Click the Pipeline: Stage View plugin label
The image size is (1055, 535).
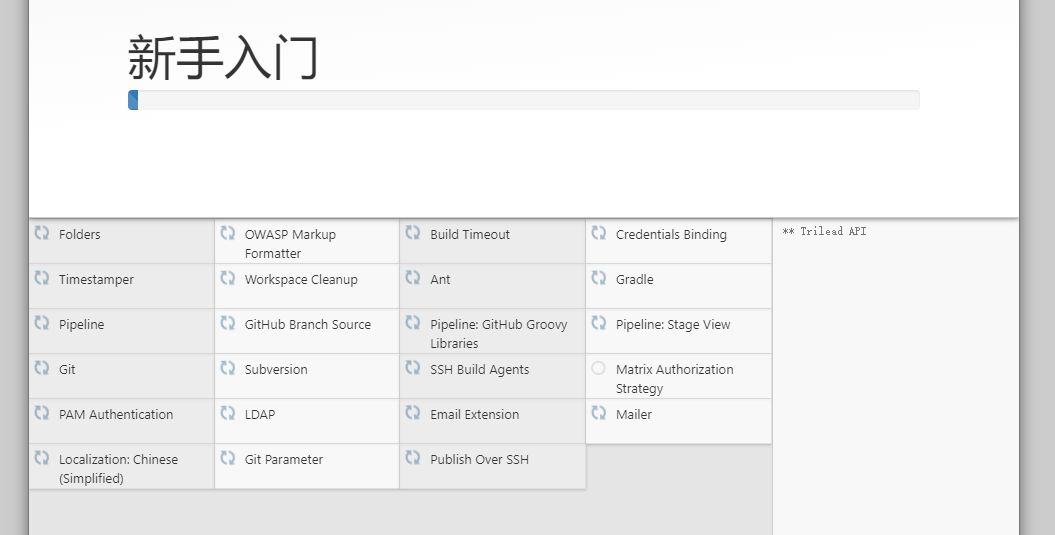click(673, 325)
